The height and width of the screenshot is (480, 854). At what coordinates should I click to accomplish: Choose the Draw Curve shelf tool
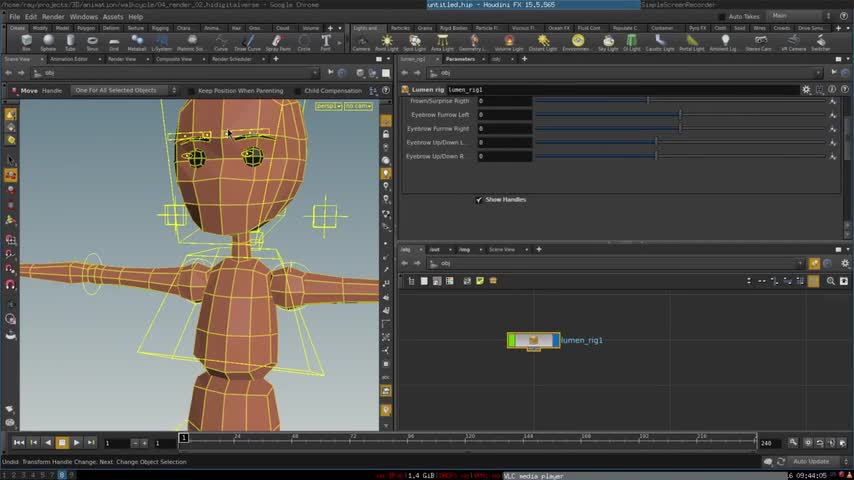click(x=247, y=42)
